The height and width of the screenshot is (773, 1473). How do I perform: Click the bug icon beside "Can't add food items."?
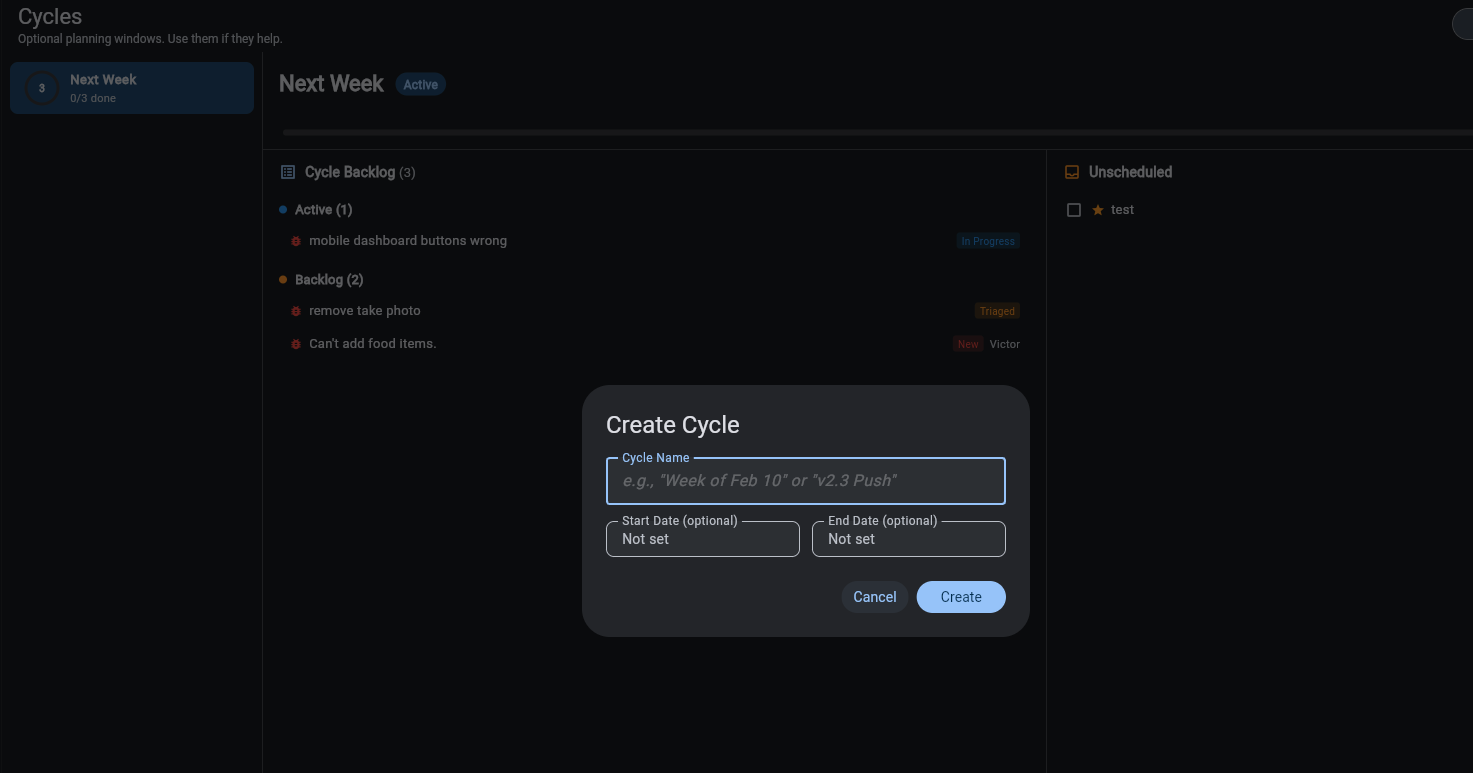point(294,343)
